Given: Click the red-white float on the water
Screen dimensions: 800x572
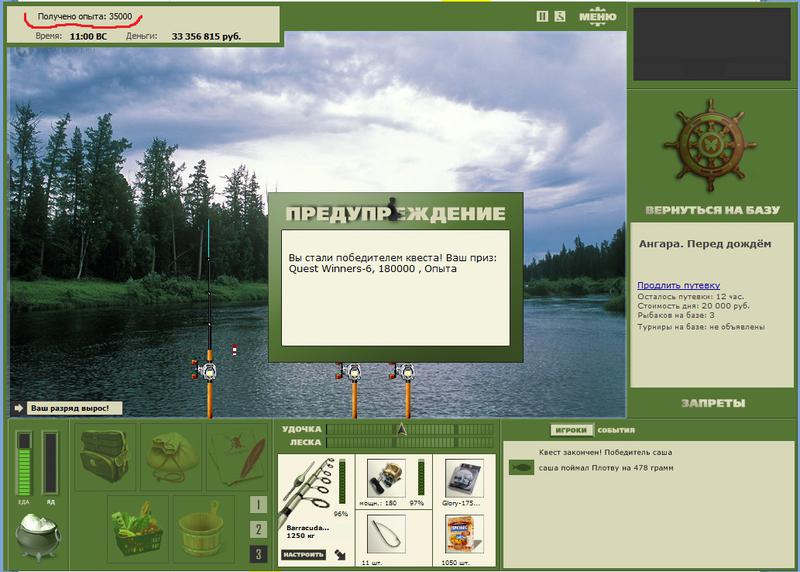Looking at the screenshot, I should coord(235,350).
